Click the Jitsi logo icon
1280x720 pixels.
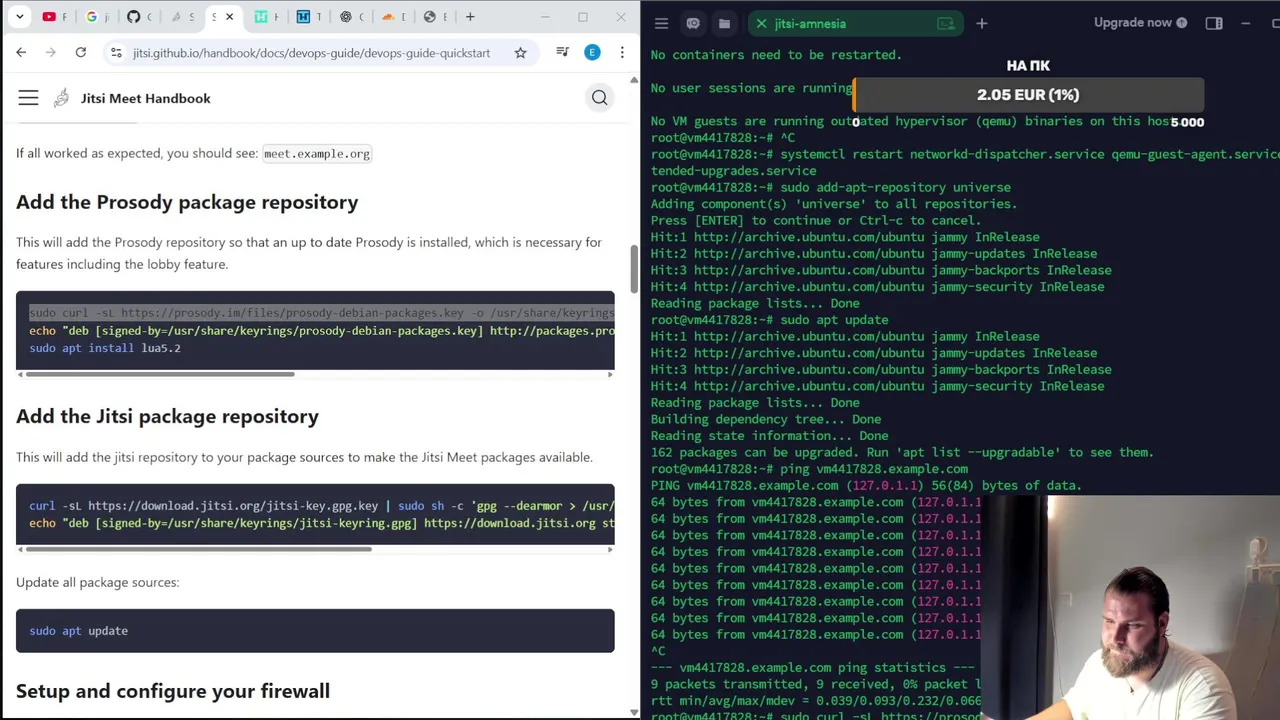coord(62,98)
